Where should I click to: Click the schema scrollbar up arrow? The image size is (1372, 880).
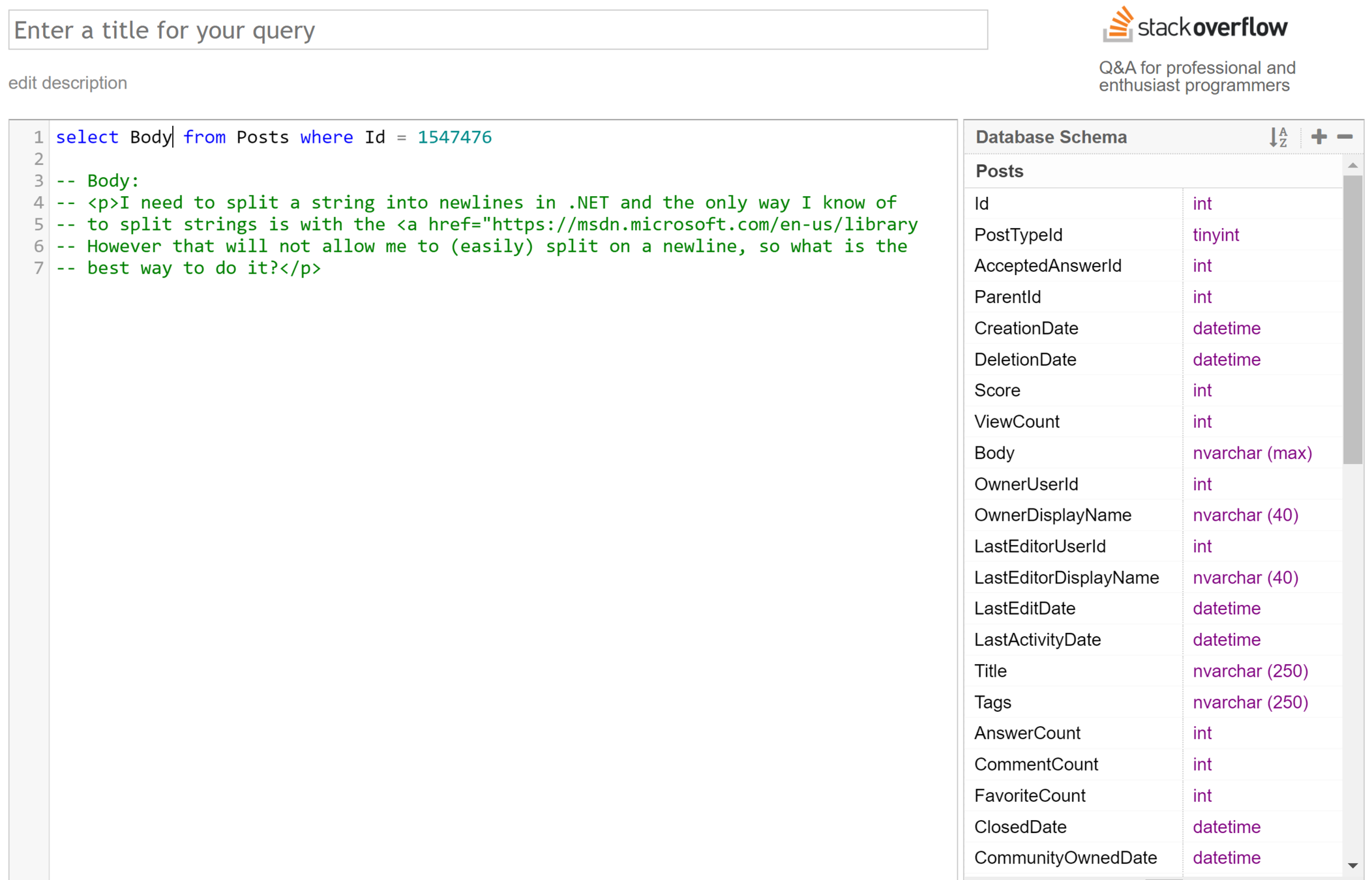(x=1353, y=166)
